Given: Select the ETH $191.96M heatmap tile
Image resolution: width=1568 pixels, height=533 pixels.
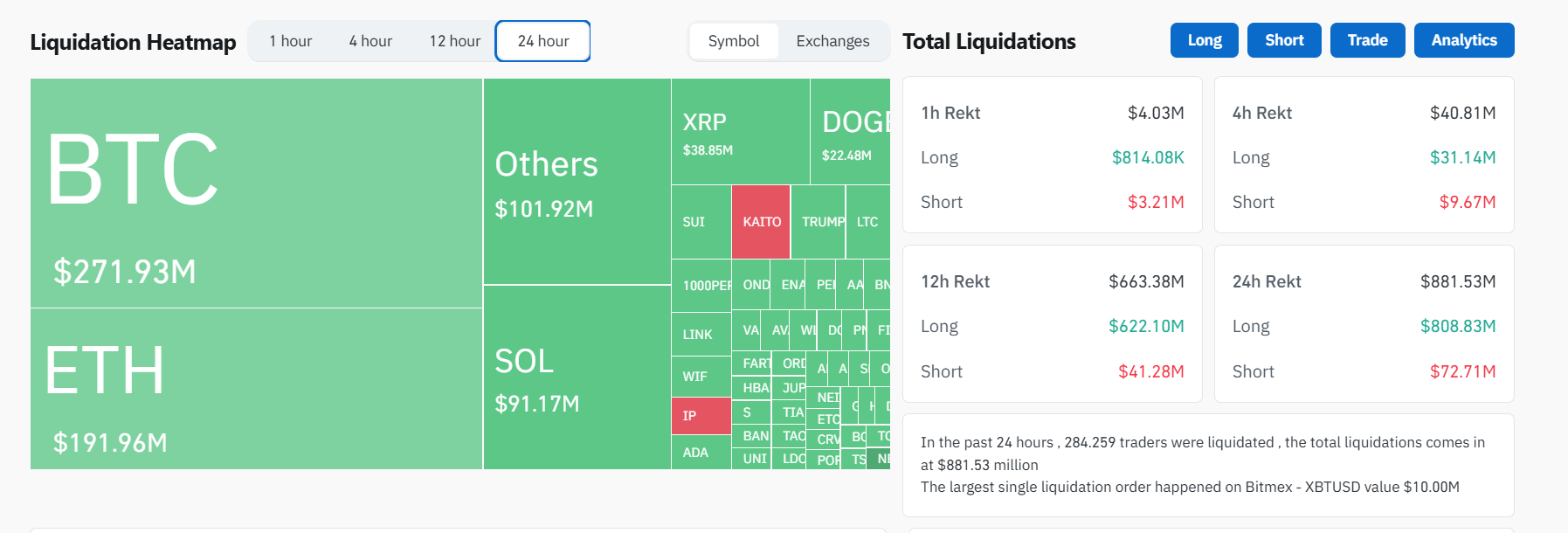Looking at the screenshot, I should tap(256, 389).
